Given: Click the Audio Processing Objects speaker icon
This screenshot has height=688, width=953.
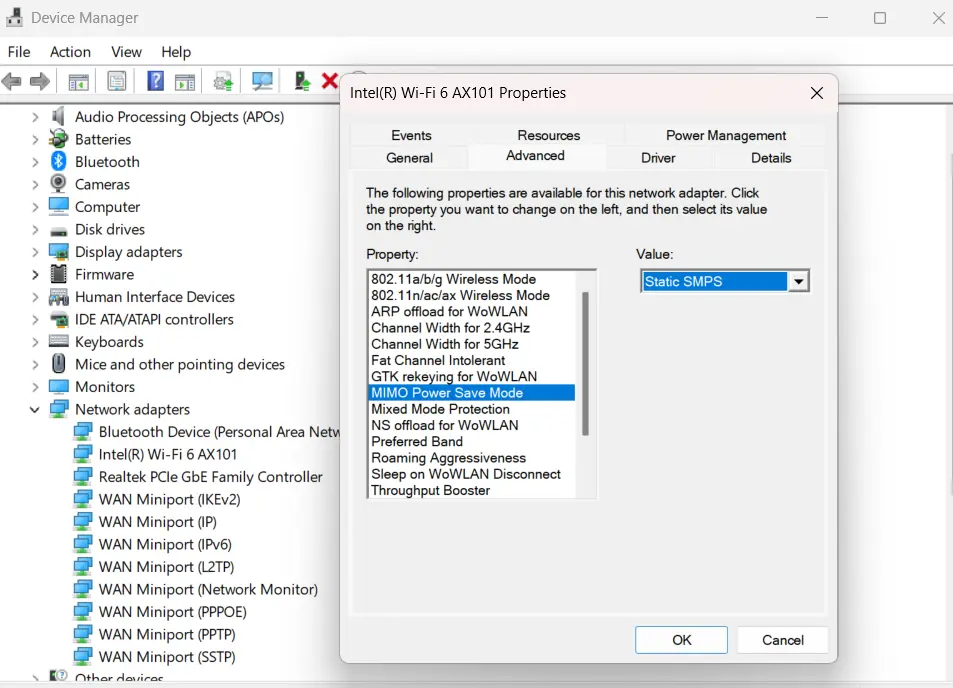Looking at the screenshot, I should 58,116.
